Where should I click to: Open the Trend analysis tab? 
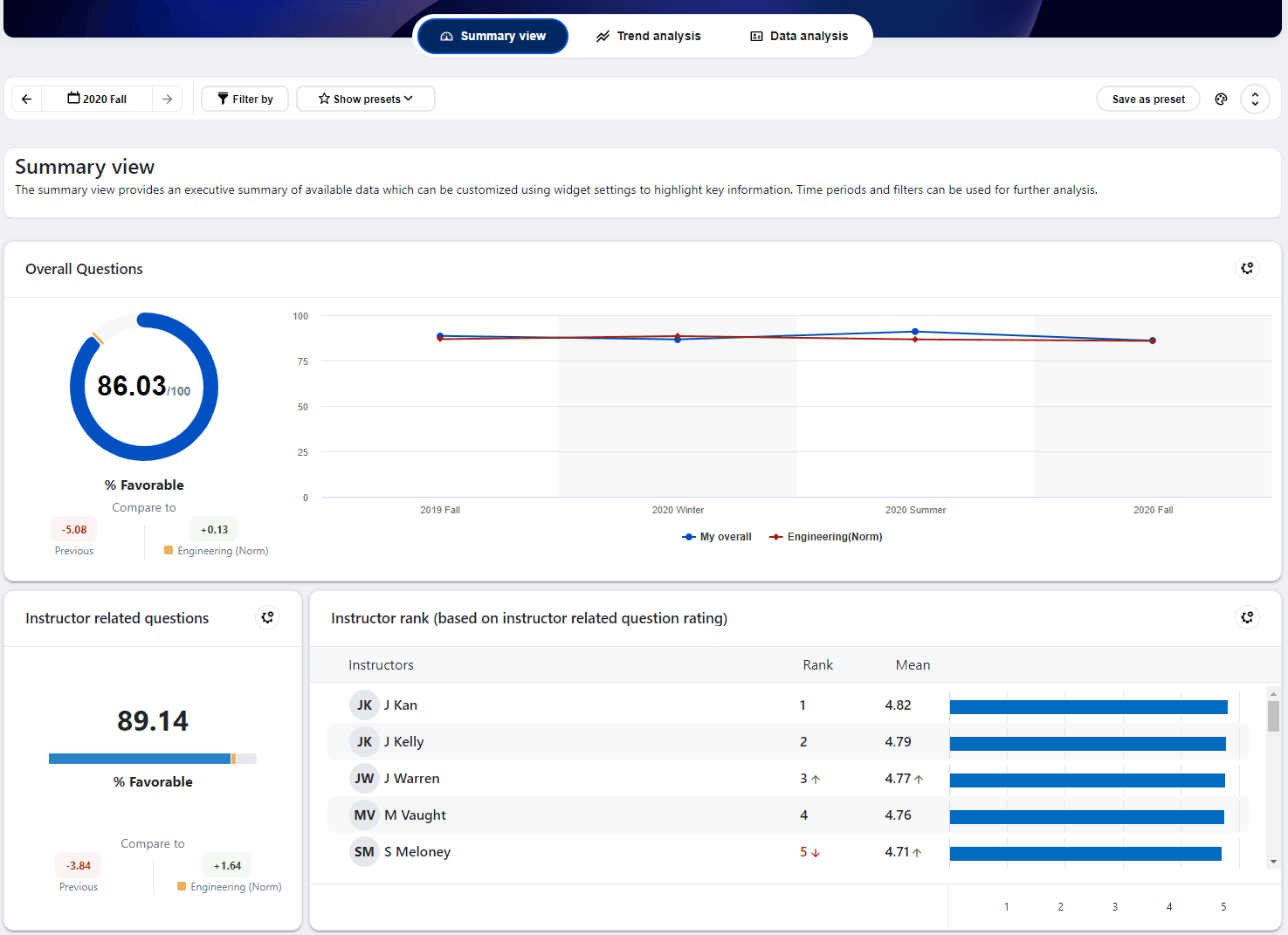click(x=648, y=36)
